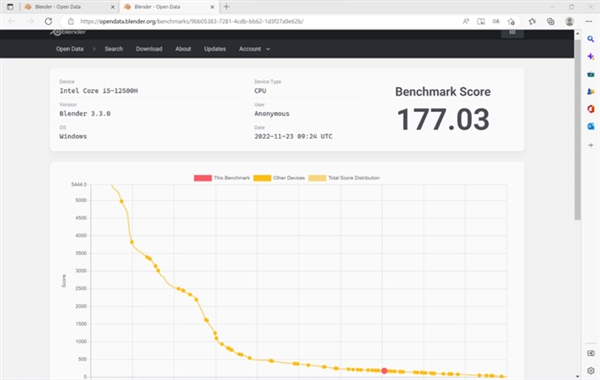600x380 pixels.
Task: Open the Updates page
Action: click(x=215, y=49)
